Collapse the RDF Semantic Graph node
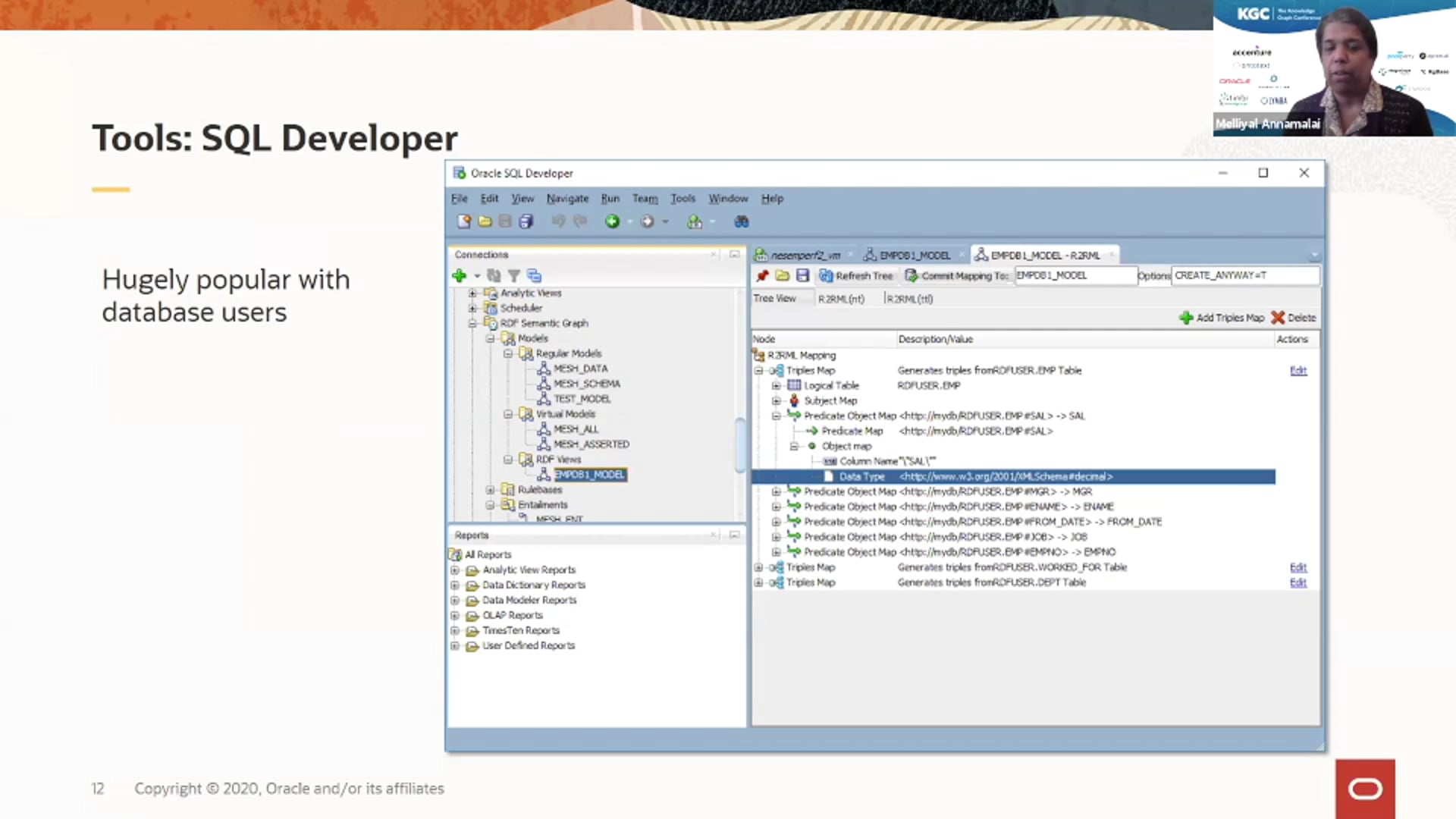 (x=472, y=322)
